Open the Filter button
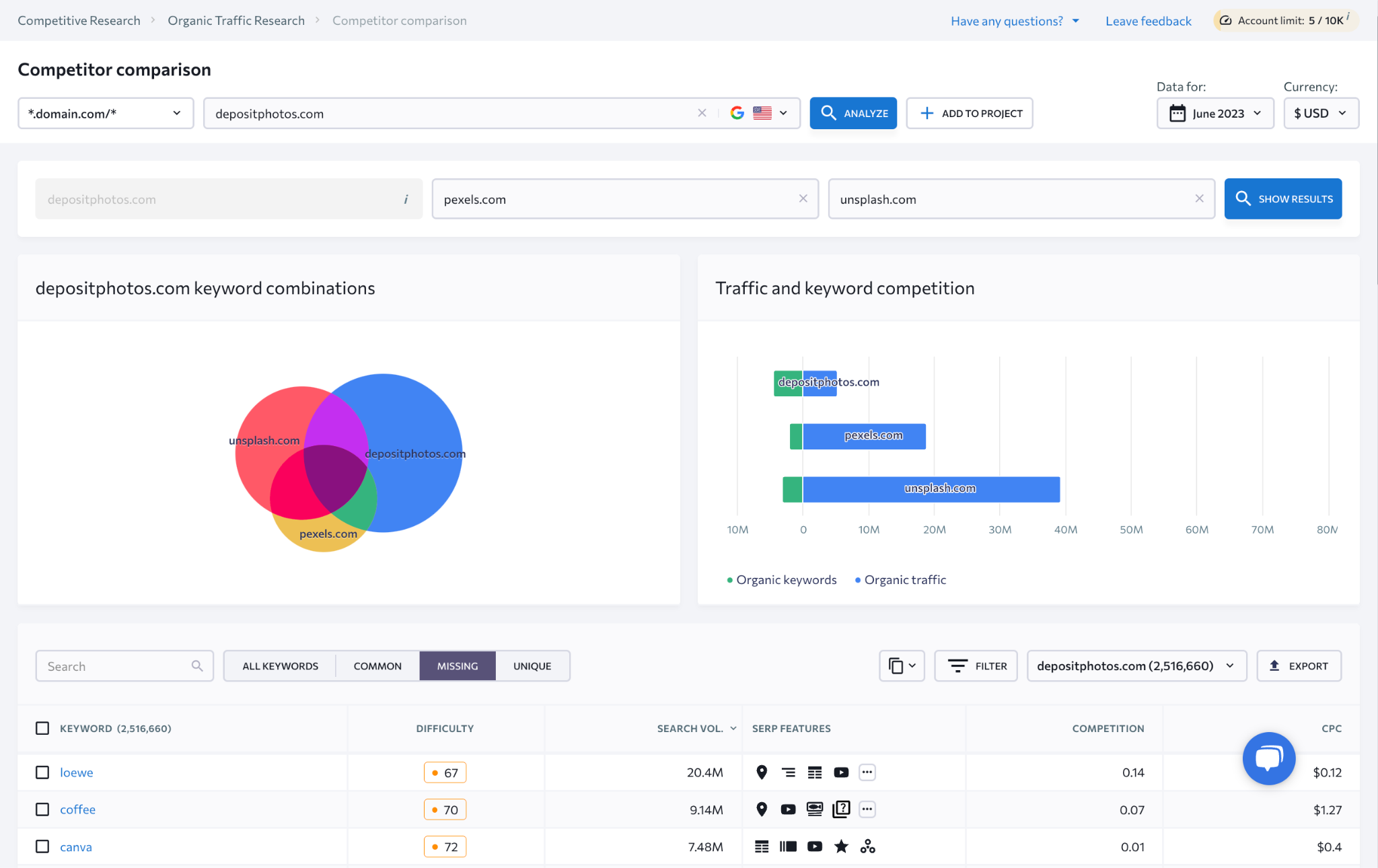This screenshot has width=1378, height=868. (x=976, y=665)
